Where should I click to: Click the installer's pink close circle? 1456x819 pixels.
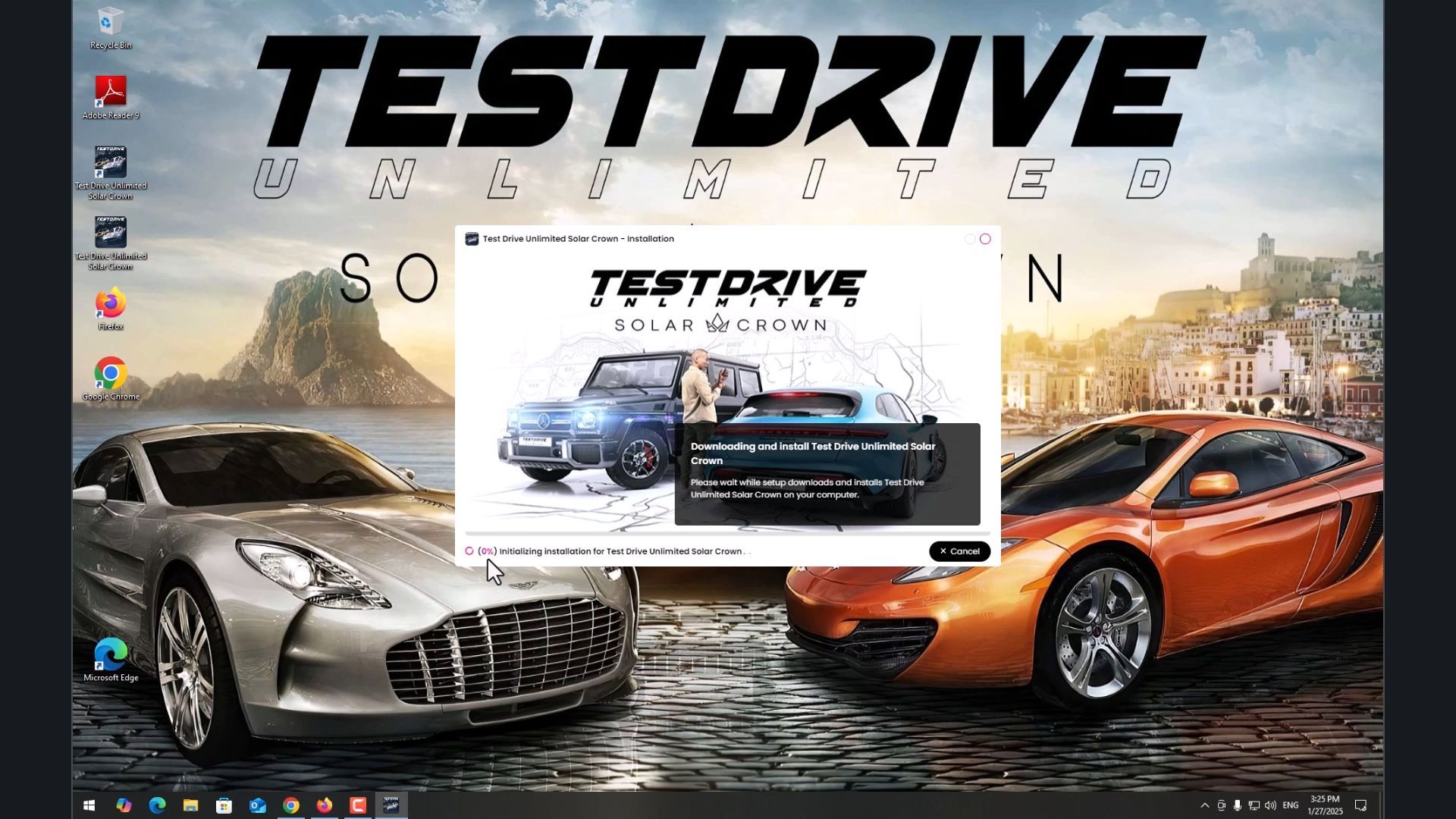985,239
